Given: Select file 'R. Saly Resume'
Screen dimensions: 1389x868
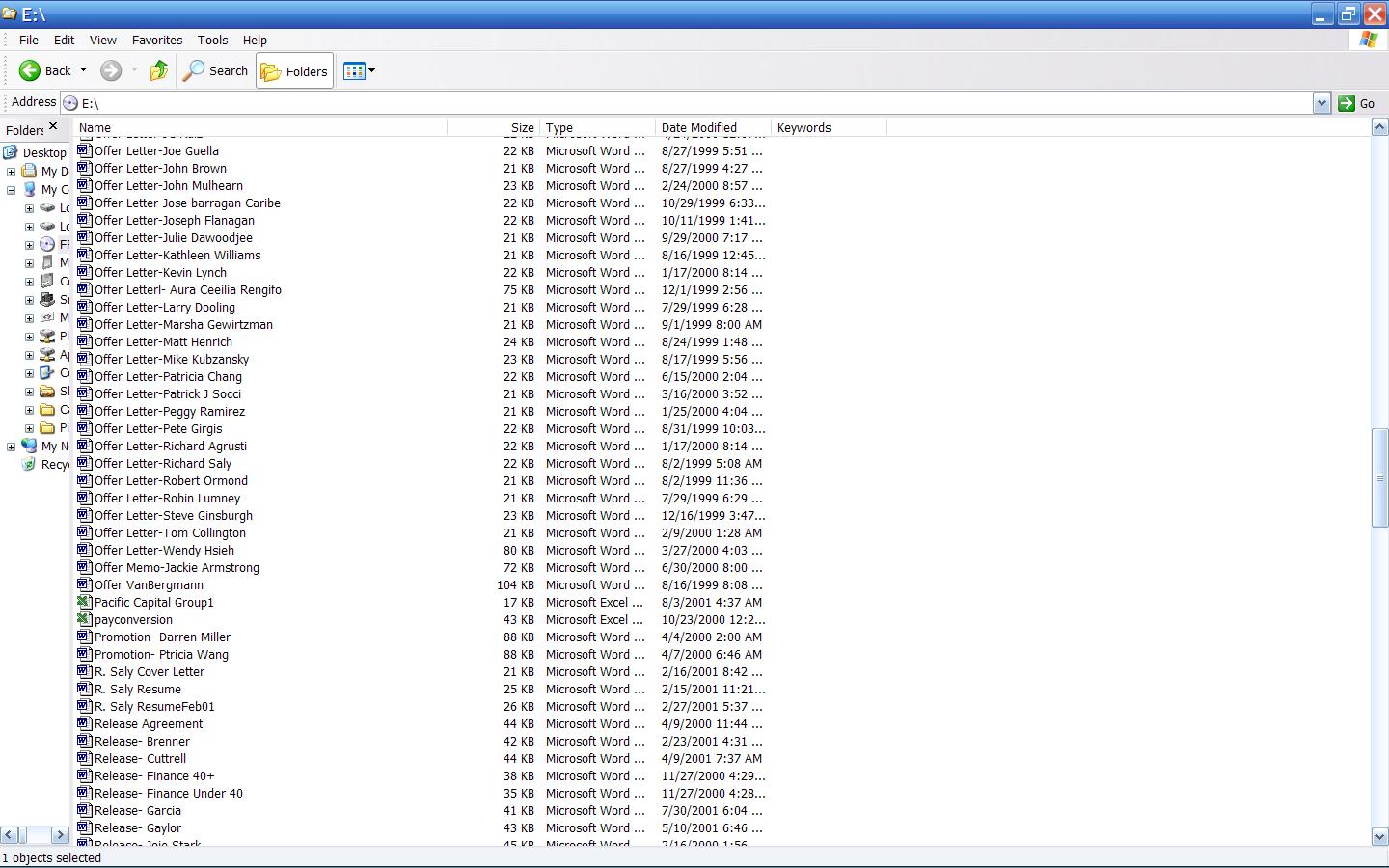Looking at the screenshot, I should (x=138, y=689).
